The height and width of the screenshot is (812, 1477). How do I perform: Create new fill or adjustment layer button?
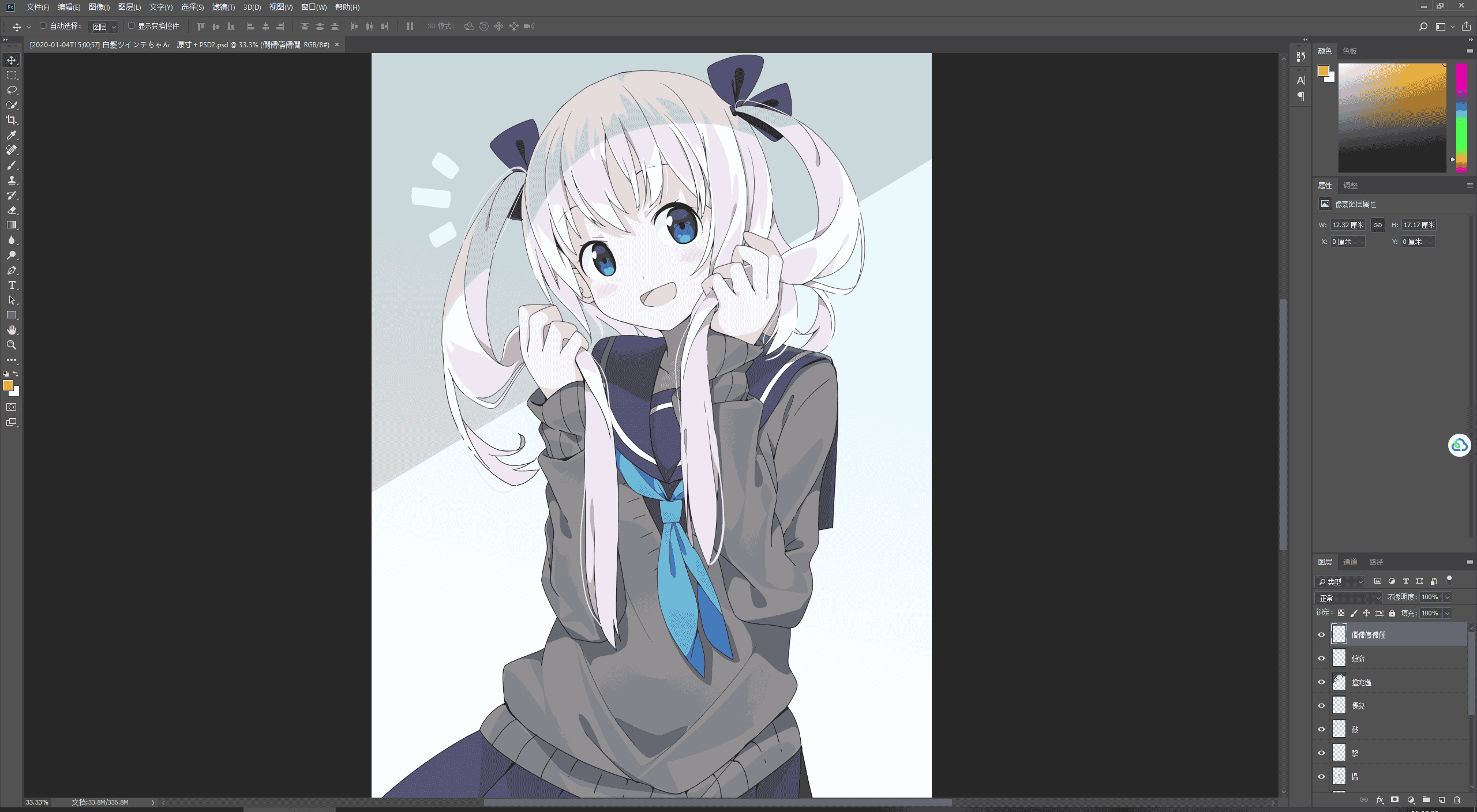(1411, 800)
